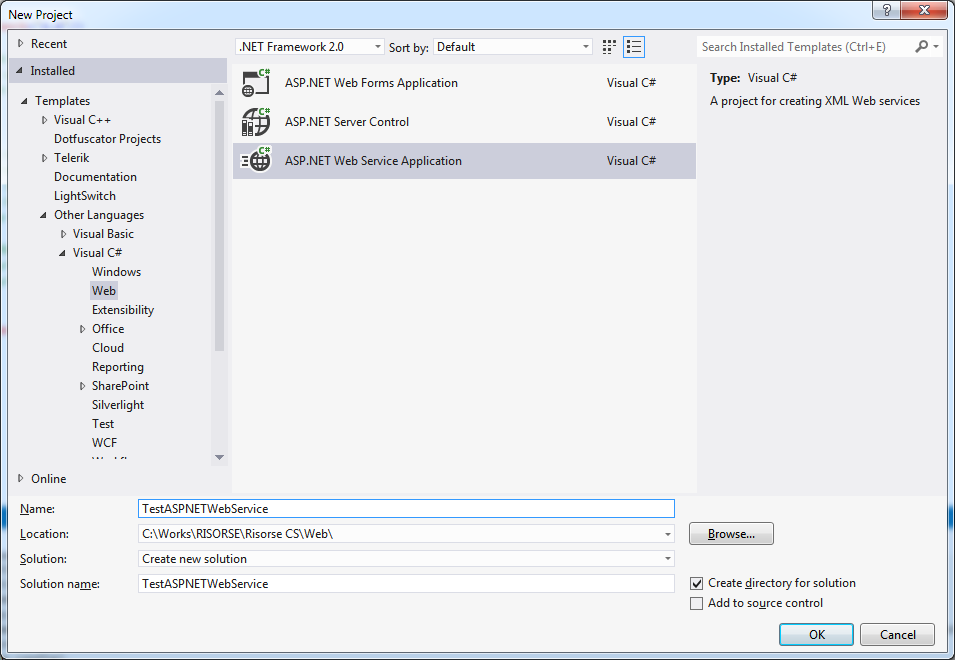Collapse the Templates tree node

click(x=24, y=101)
